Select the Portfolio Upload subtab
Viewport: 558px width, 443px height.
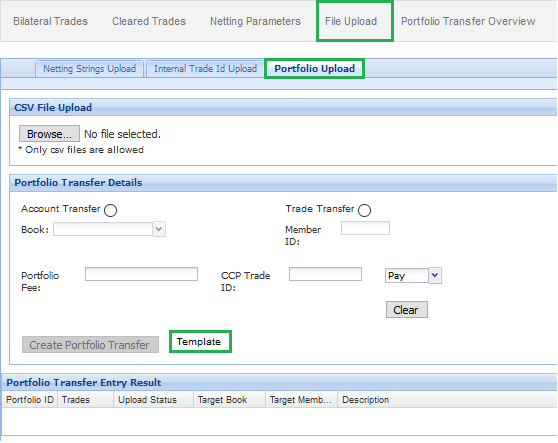[x=315, y=69]
